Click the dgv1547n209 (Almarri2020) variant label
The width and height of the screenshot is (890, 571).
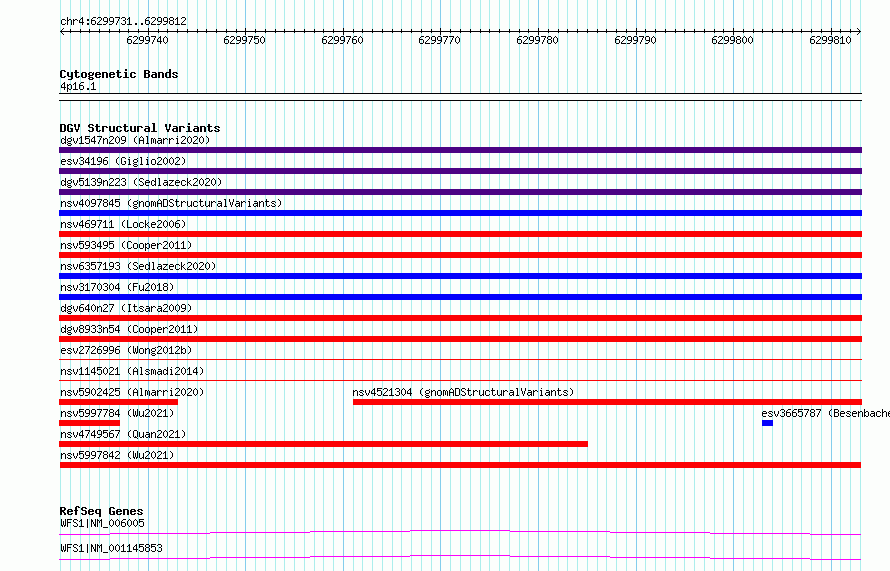(x=135, y=140)
